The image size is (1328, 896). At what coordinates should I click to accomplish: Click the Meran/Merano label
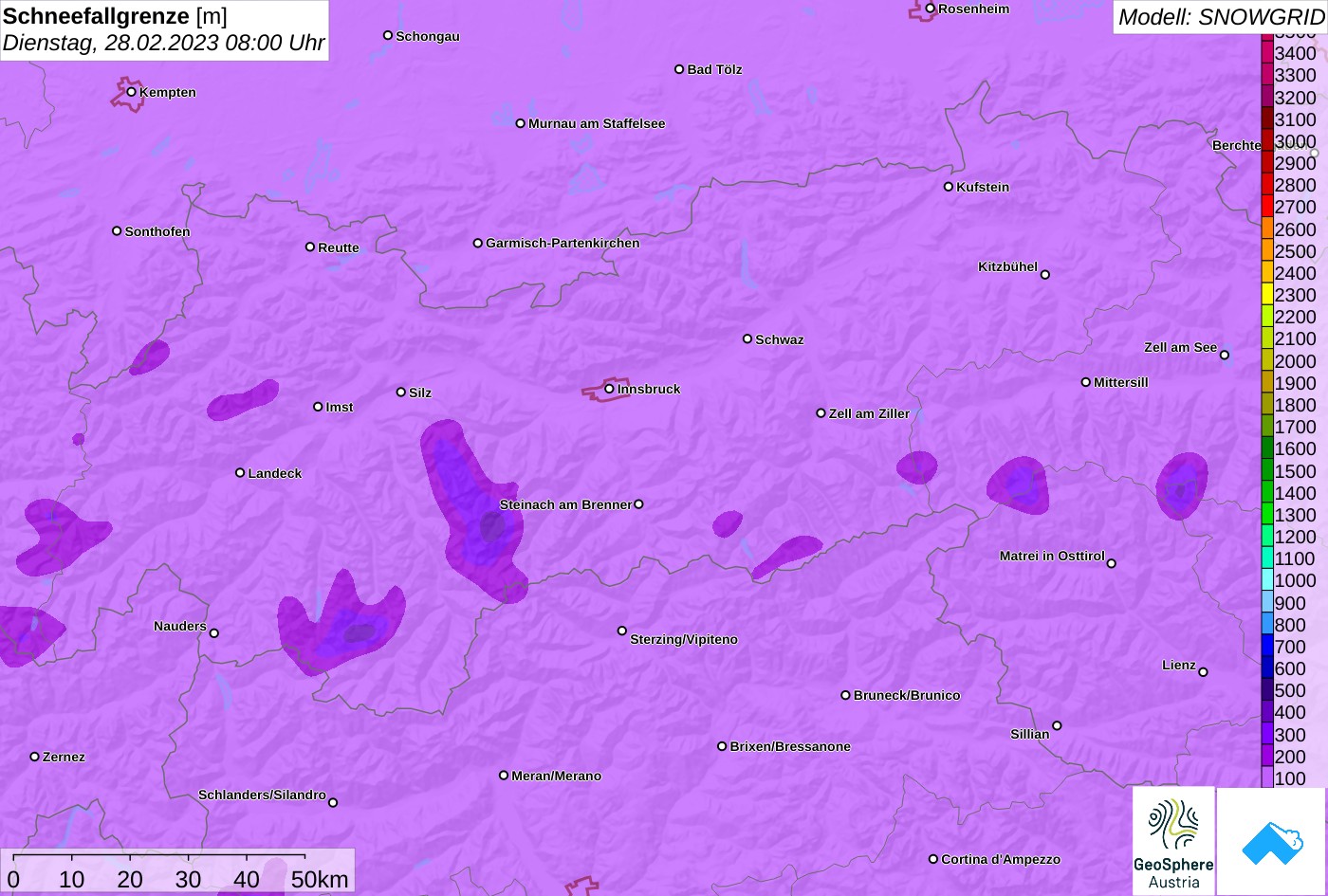pos(557,776)
